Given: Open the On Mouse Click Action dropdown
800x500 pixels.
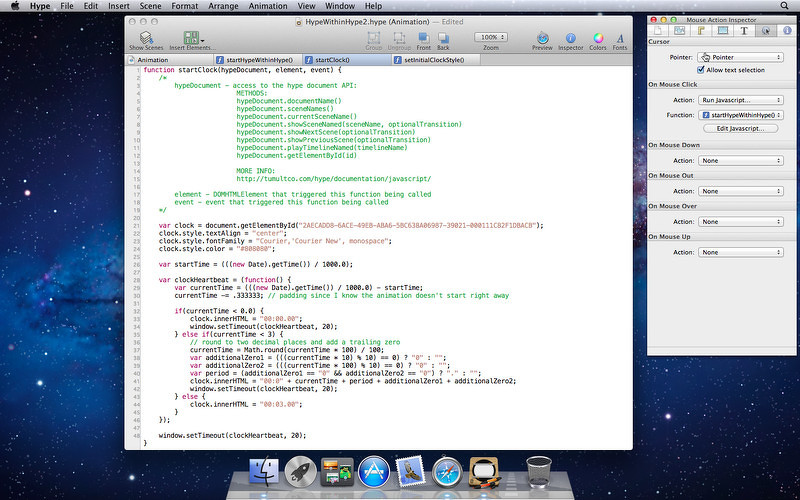Looking at the screenshot, I should pos(740,100).
